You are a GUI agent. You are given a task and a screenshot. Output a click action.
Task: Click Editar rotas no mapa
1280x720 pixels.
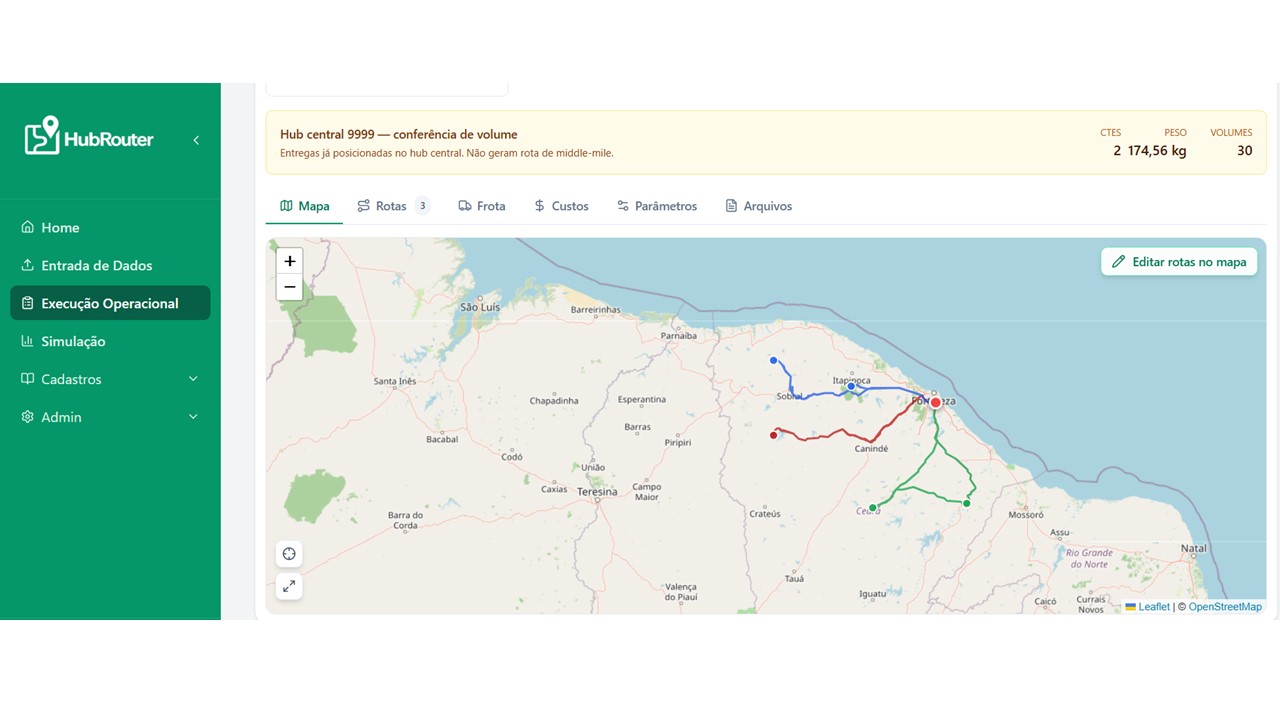pyautogui.click(x=1179, y=262)
